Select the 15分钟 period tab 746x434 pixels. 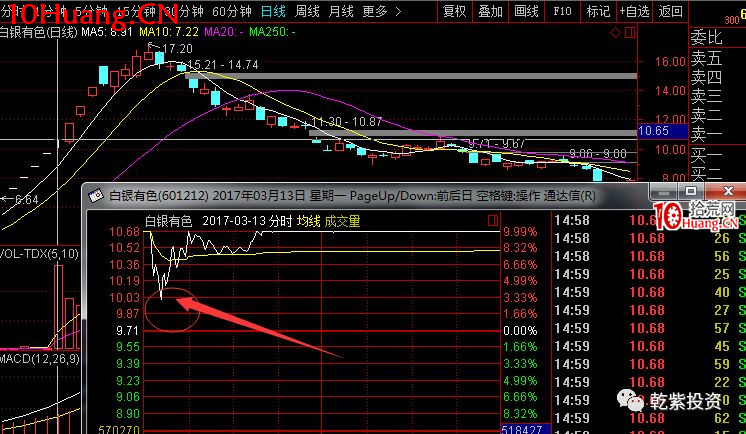[x=136, y=11]
